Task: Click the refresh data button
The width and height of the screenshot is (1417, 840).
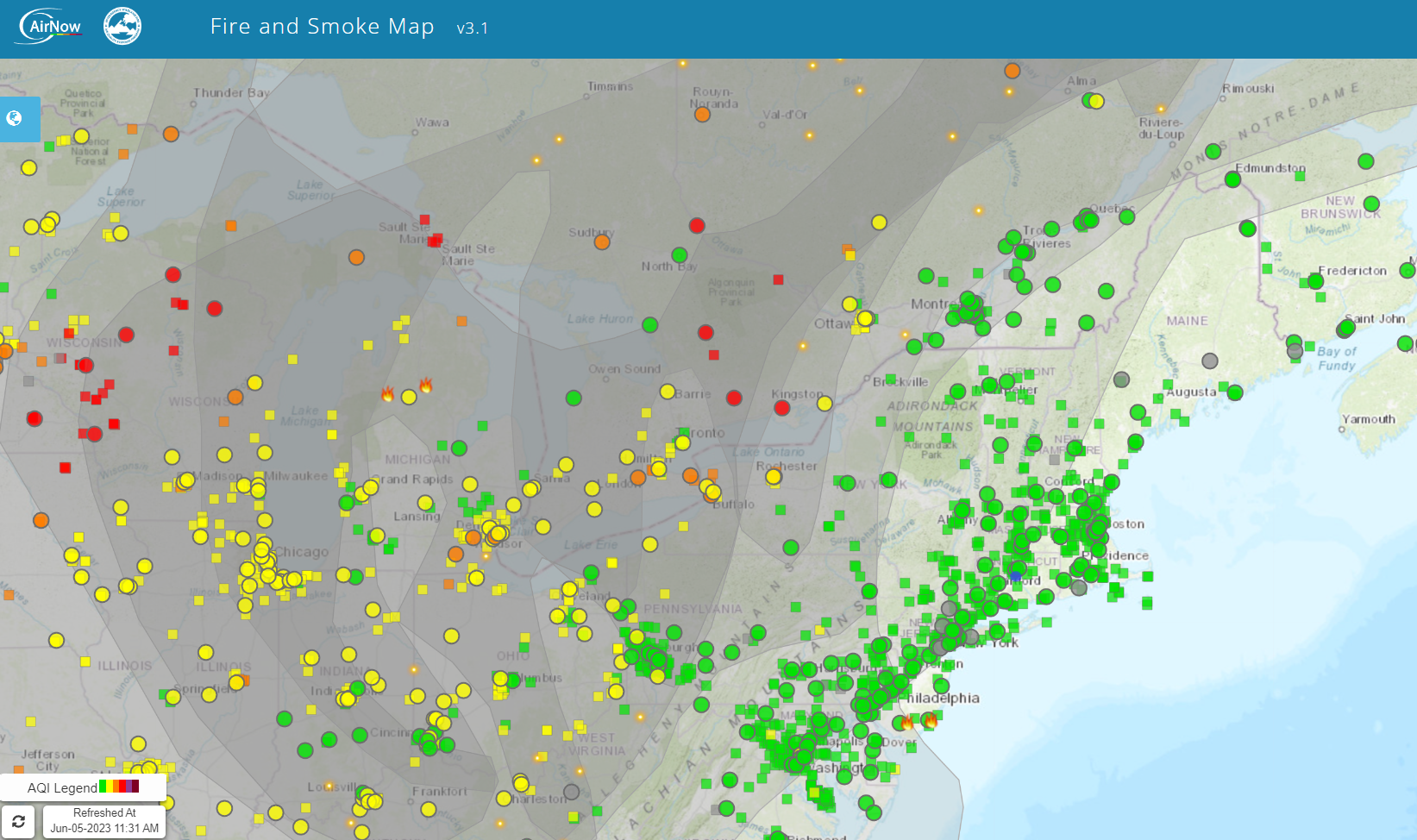Action: coord(20,821)
